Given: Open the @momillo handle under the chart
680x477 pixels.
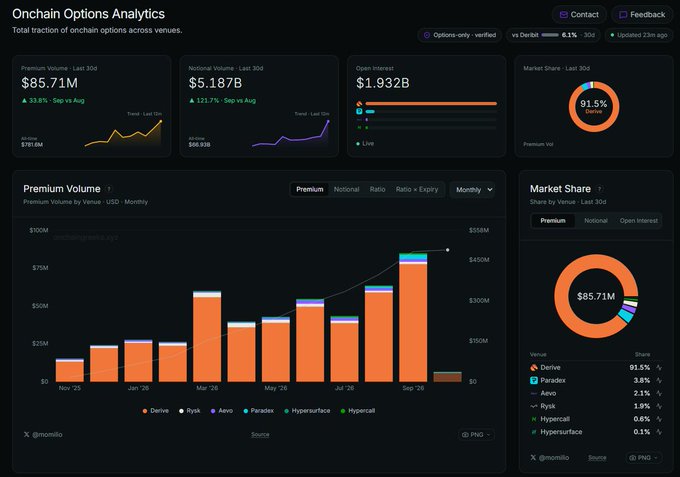Looking at the screenshot, I should pos(47,435).
